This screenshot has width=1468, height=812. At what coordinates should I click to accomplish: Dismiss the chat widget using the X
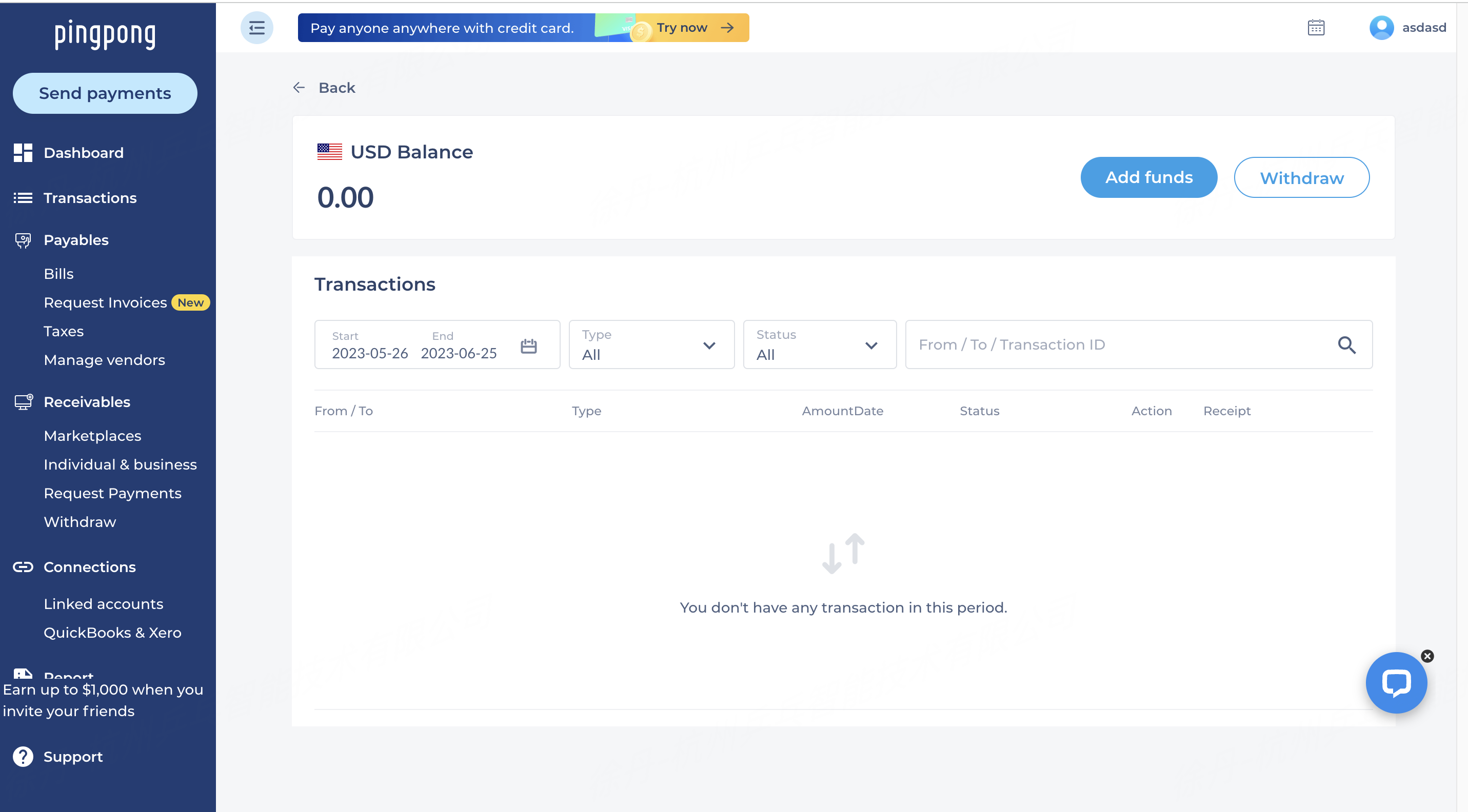pyautogui.click(x=1427, y=656)
